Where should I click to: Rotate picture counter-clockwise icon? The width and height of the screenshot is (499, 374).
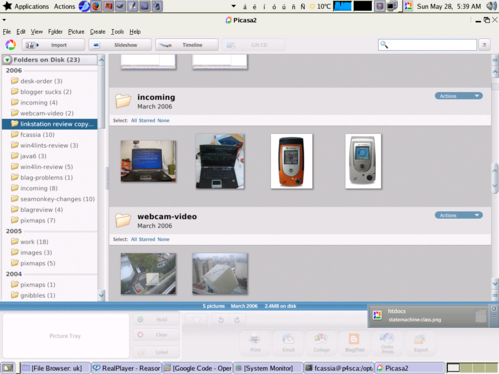(x=220, y=320)
